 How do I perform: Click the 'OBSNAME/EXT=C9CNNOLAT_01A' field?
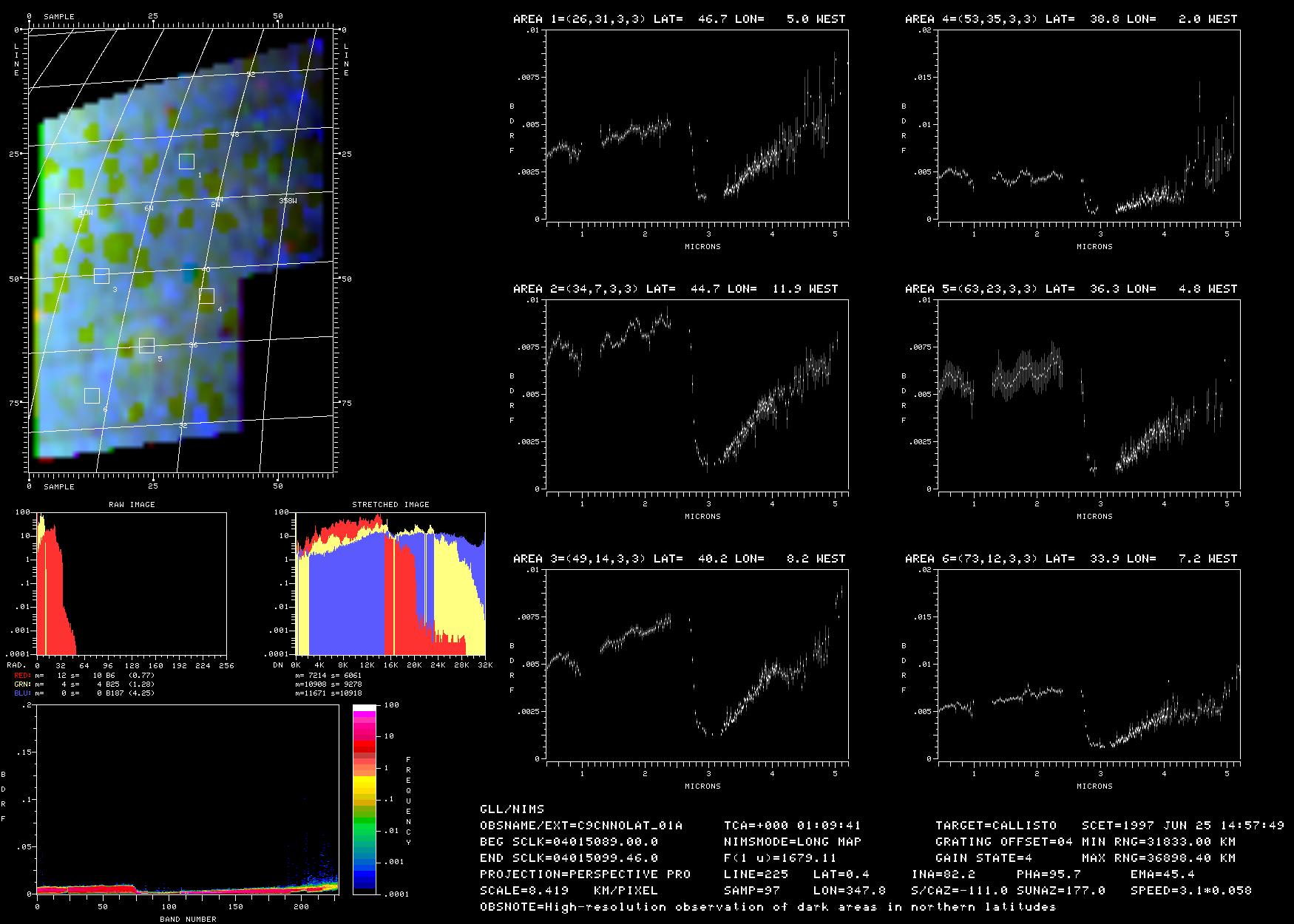pyautogui.click(x=581, y=826)
